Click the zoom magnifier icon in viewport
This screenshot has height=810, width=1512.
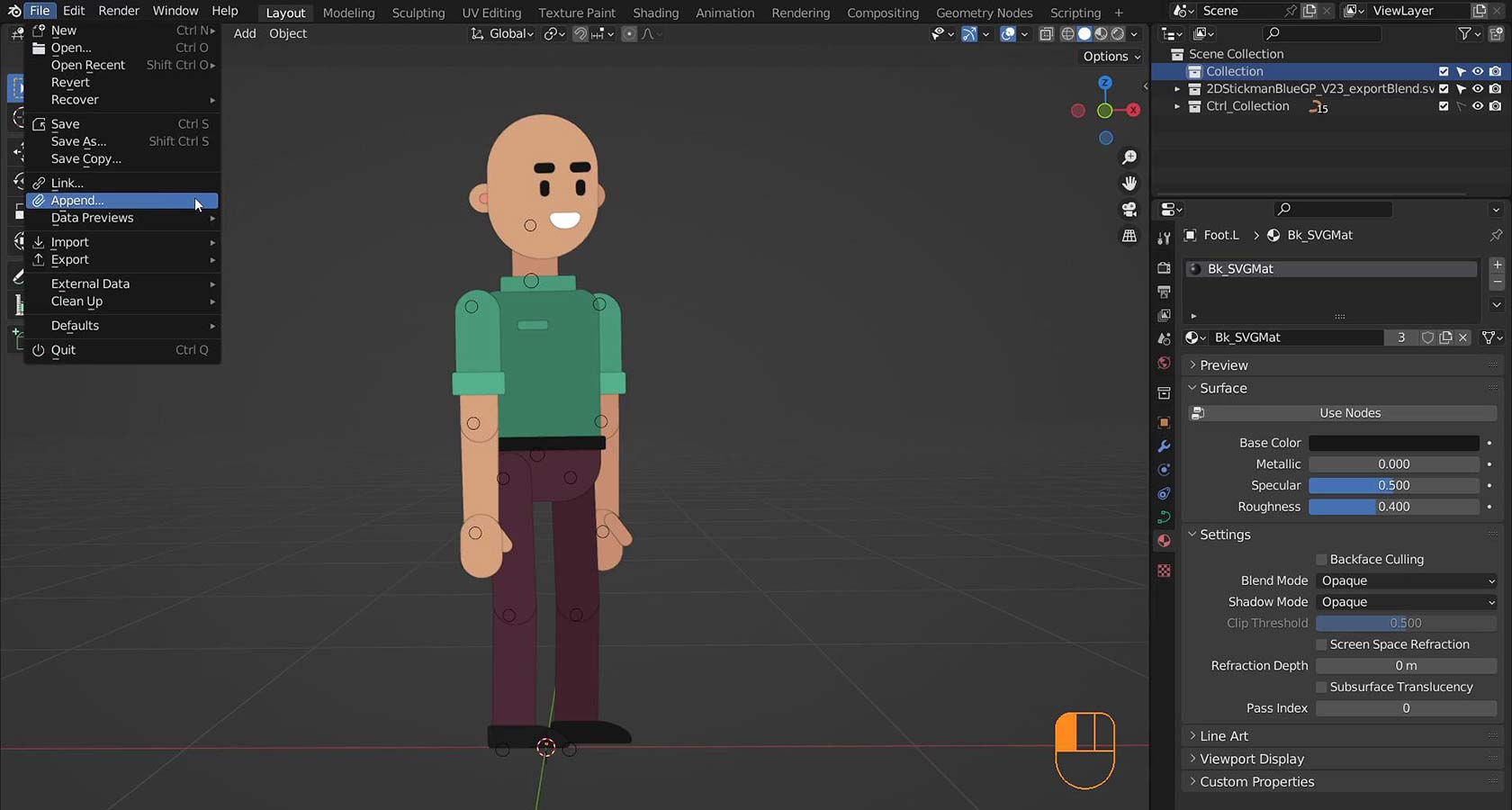[x=1129, y=157]
